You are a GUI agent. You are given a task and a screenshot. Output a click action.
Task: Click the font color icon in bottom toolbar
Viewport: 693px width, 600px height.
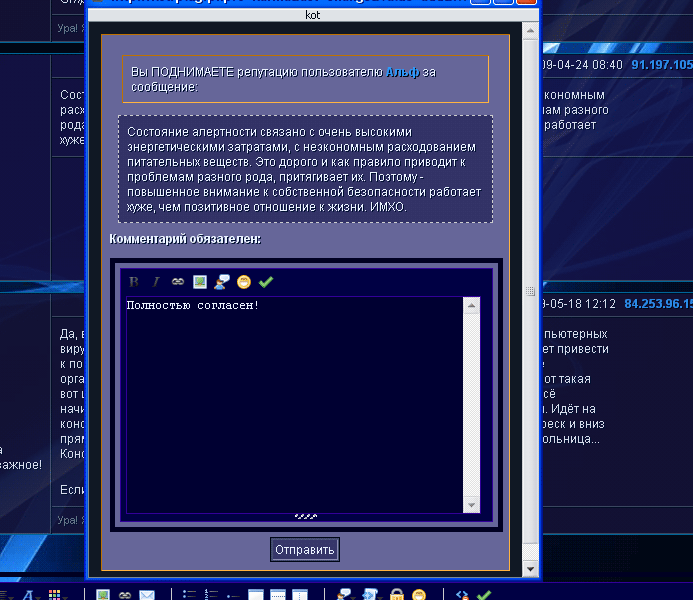[30, 594]
